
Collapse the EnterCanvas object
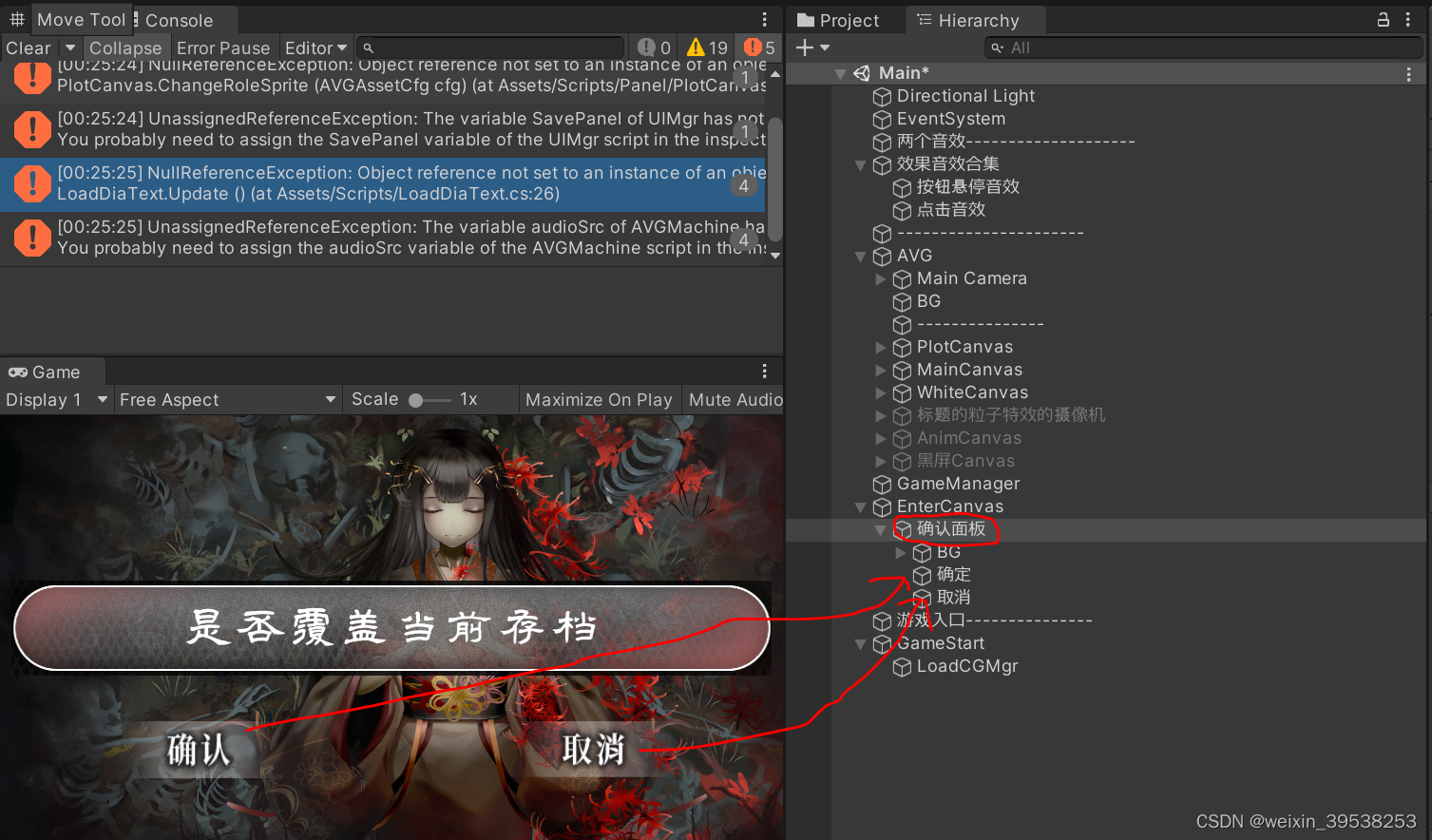(x=860, y=507)
